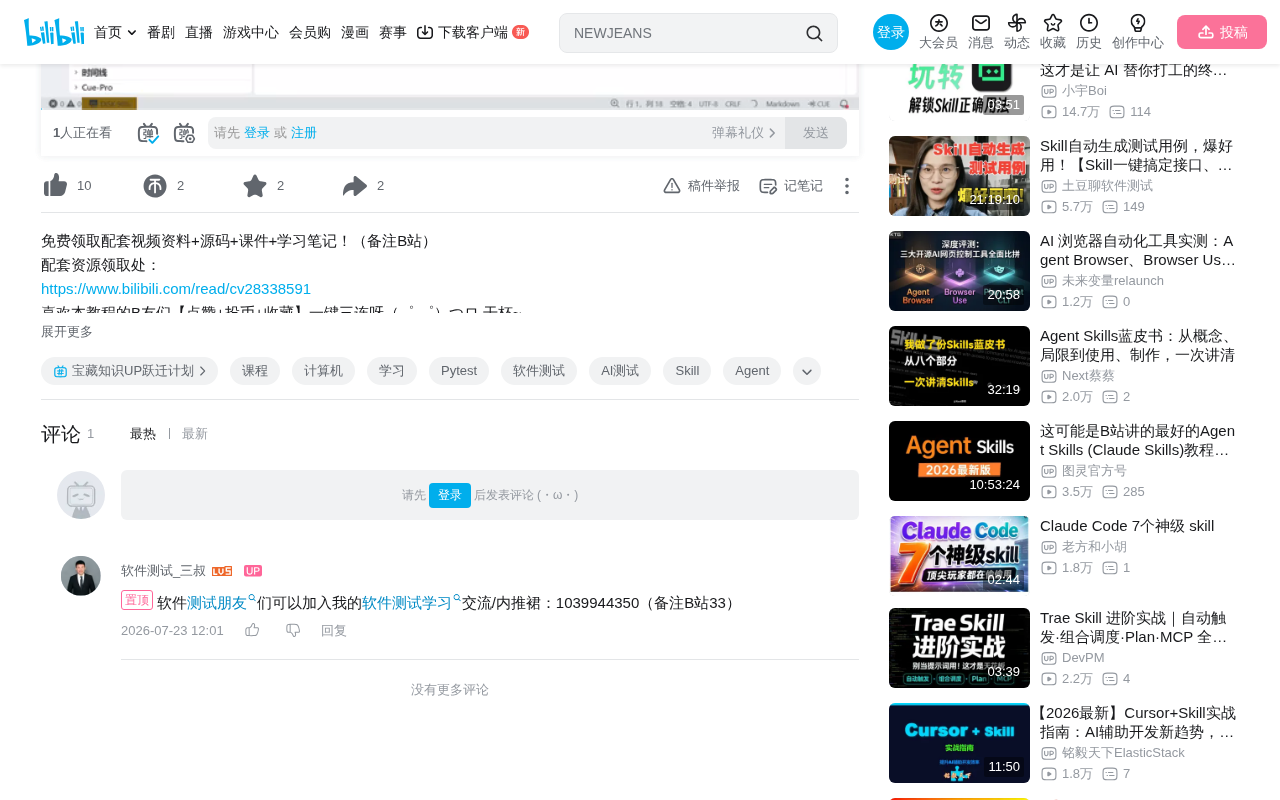Open the 动态 feed icon
The height and width of the screenshot is (800, 1280).
(1017, 23)
